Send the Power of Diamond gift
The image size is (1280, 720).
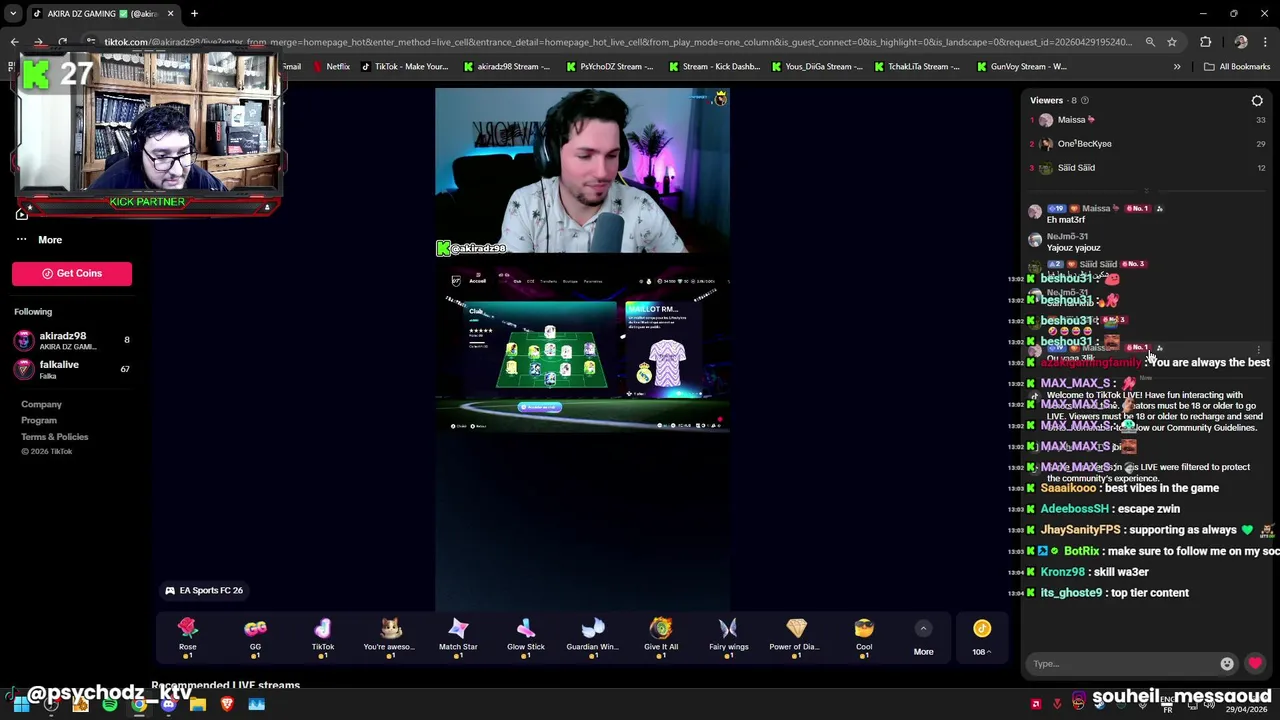[796, 634]
